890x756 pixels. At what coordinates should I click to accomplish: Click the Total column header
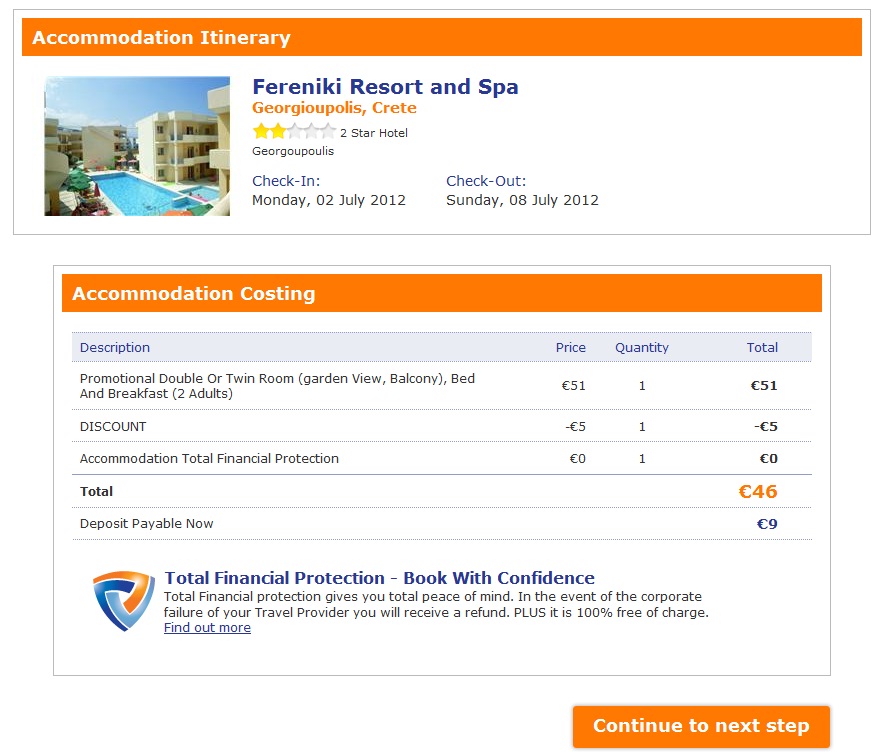tap(762, 347)
